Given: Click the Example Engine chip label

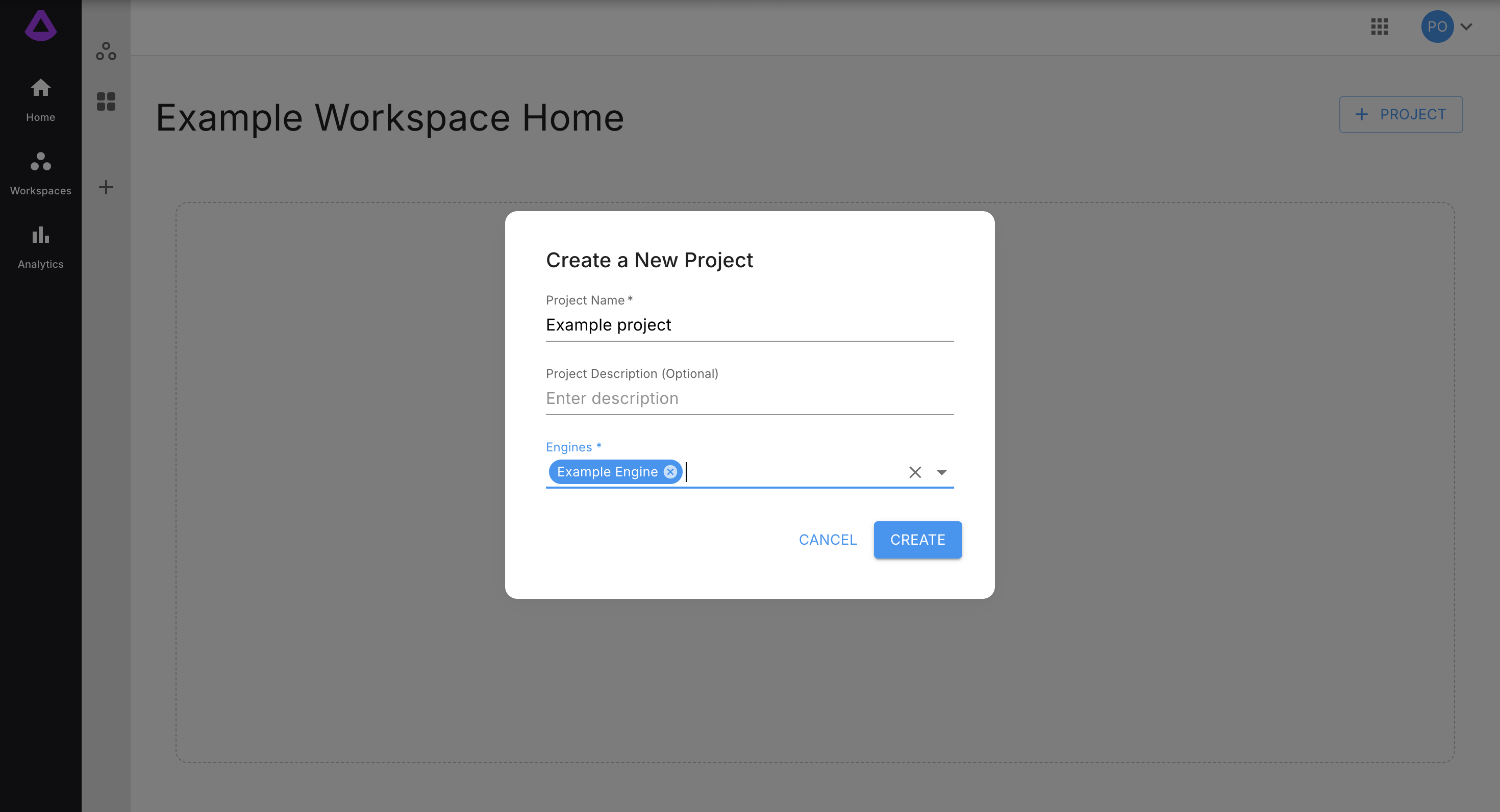Looking at the screenshot, I should pos(607,471).
